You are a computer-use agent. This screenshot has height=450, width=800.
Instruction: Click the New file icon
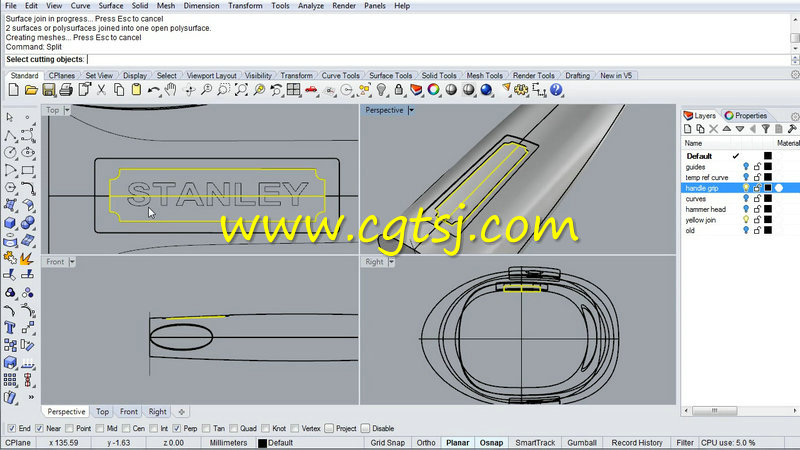click(14, 90)
